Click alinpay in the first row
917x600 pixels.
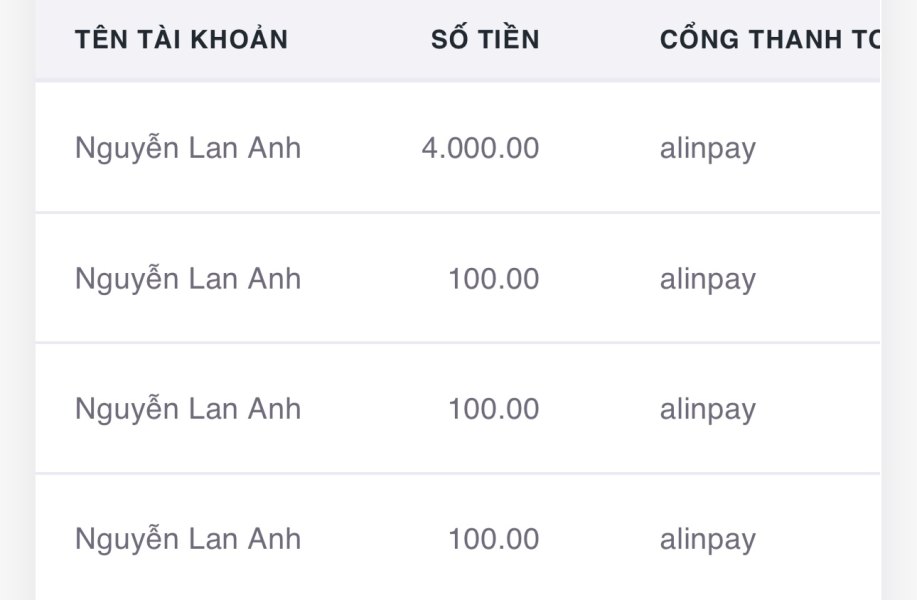tap(708, 149)
